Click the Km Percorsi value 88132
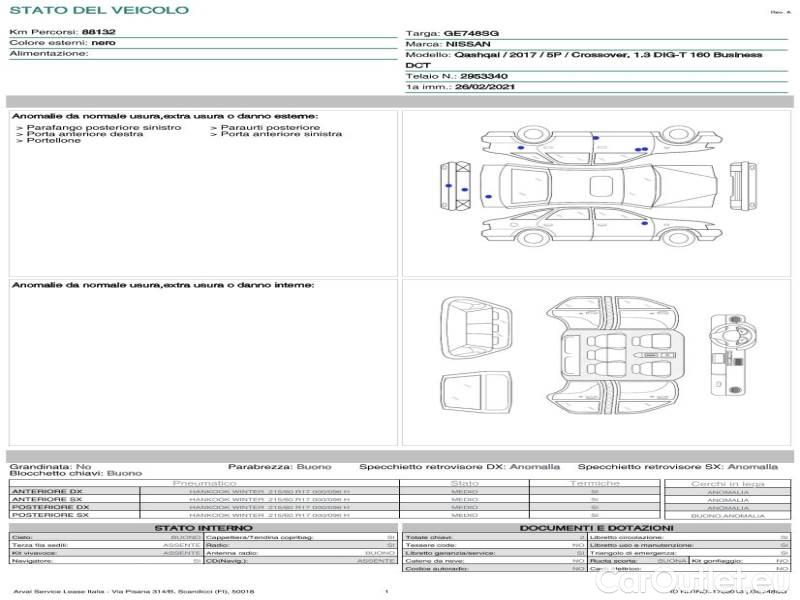Viewport: 800px width, 600px height. (98, 32)
